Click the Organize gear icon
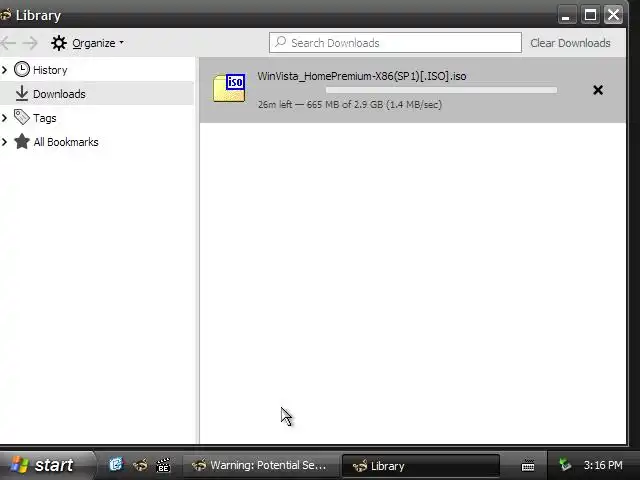 click(59, 43)
